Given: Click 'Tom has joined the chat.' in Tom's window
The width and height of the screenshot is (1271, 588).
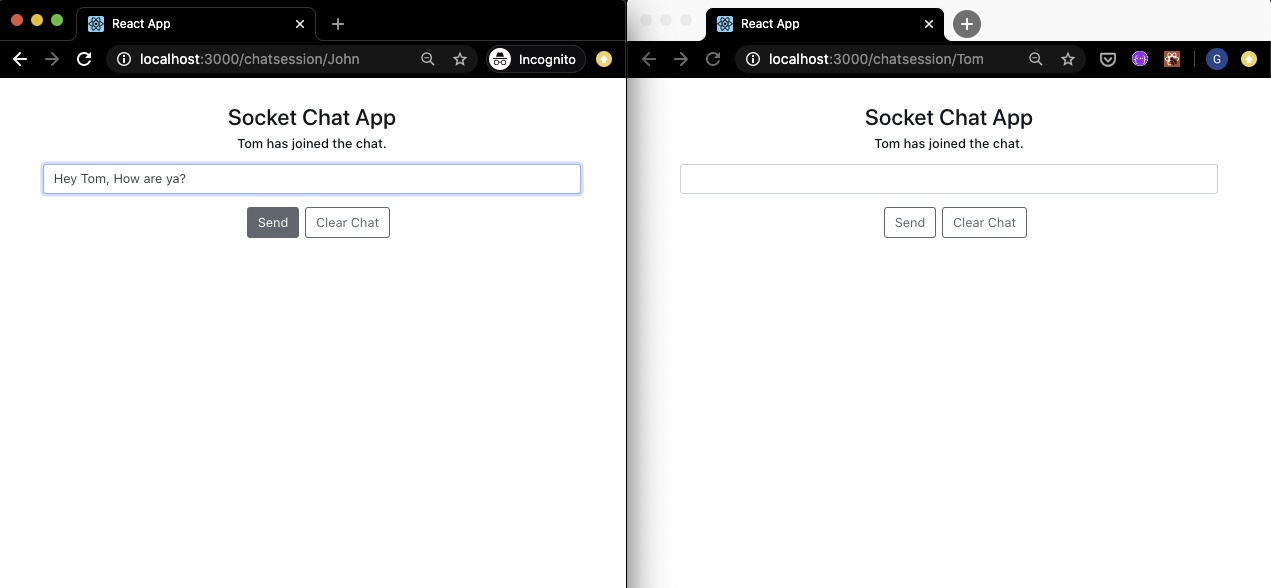Looking at the screenshot, I should point(949,144).
